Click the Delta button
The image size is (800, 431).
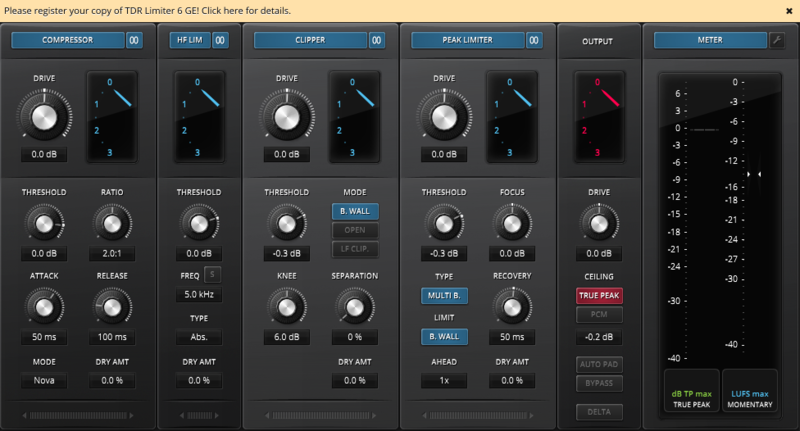coord(598,412)
